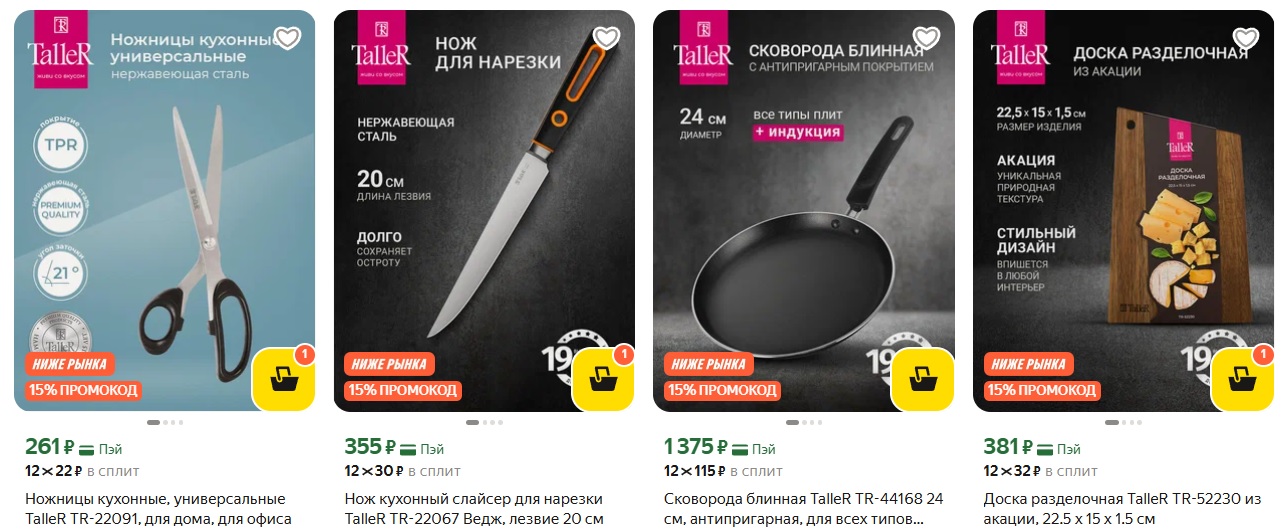Add blini frying pan to cart
This screenshot has width=1284, height=532.
(923, 380)
